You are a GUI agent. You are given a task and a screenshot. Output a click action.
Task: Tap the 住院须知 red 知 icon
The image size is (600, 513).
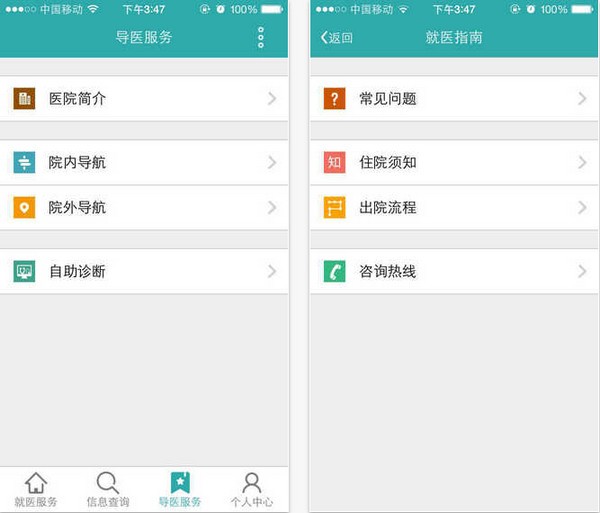pyautogui.click(x=334, y=162)
